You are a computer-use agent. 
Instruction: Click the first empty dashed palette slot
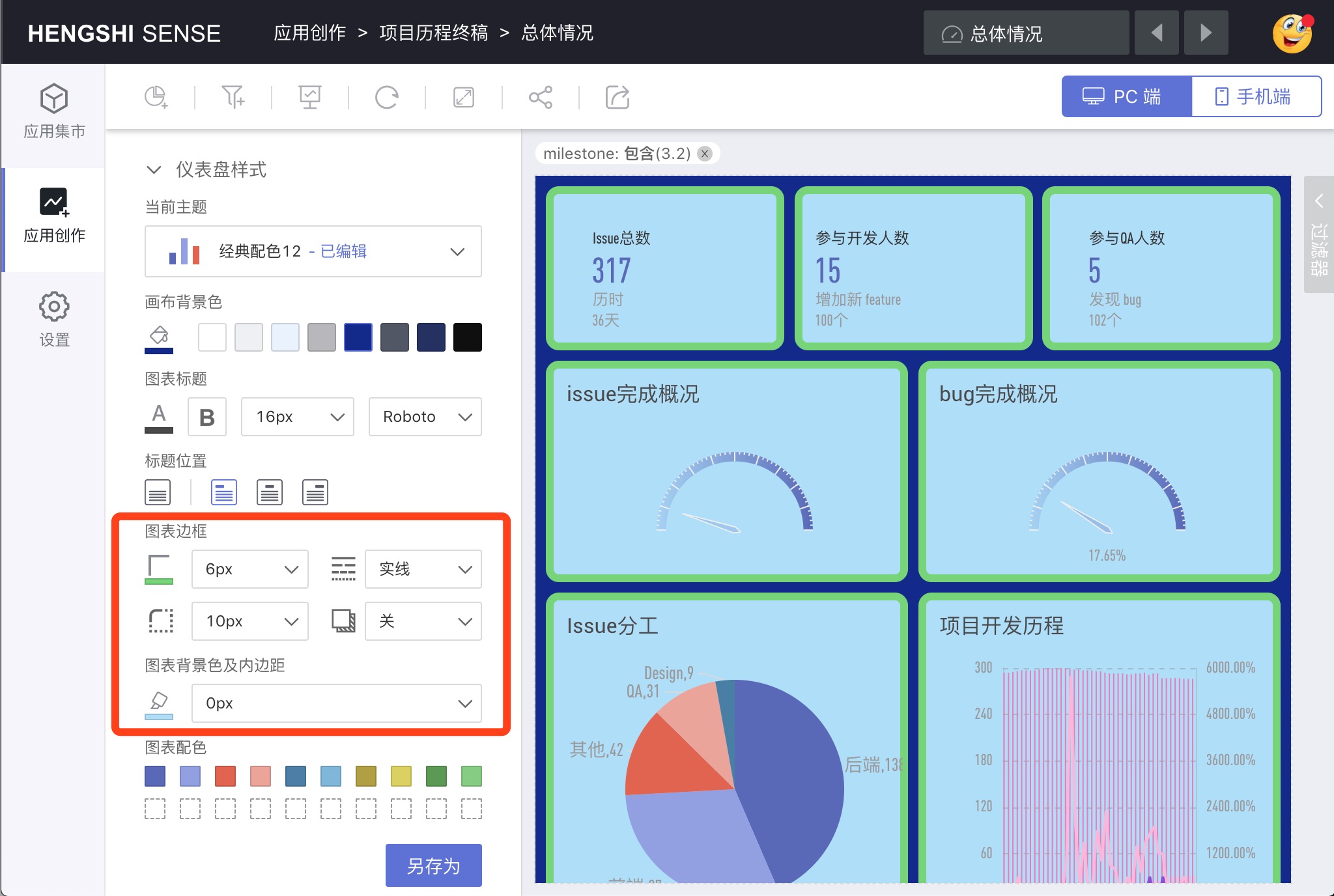click(x=155, y=809)
